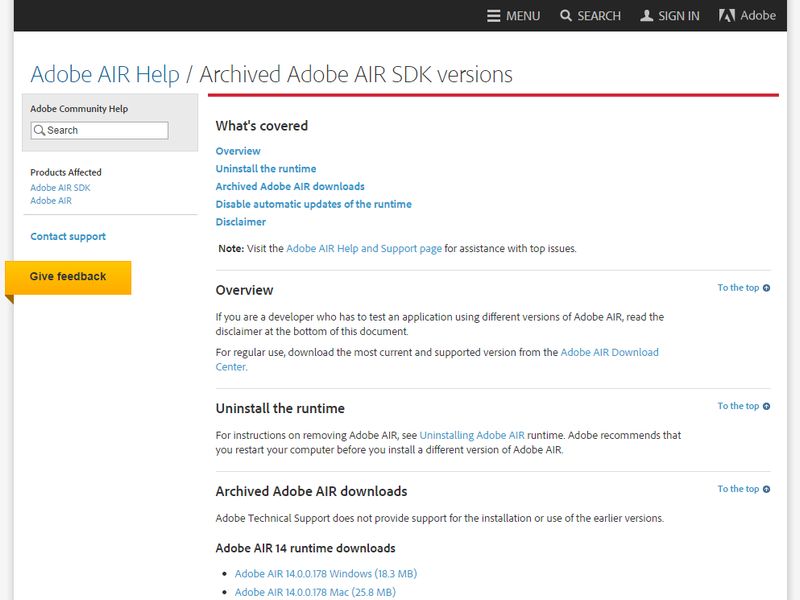Open the Uninstalling Adobe AIR link

(472, 435)
